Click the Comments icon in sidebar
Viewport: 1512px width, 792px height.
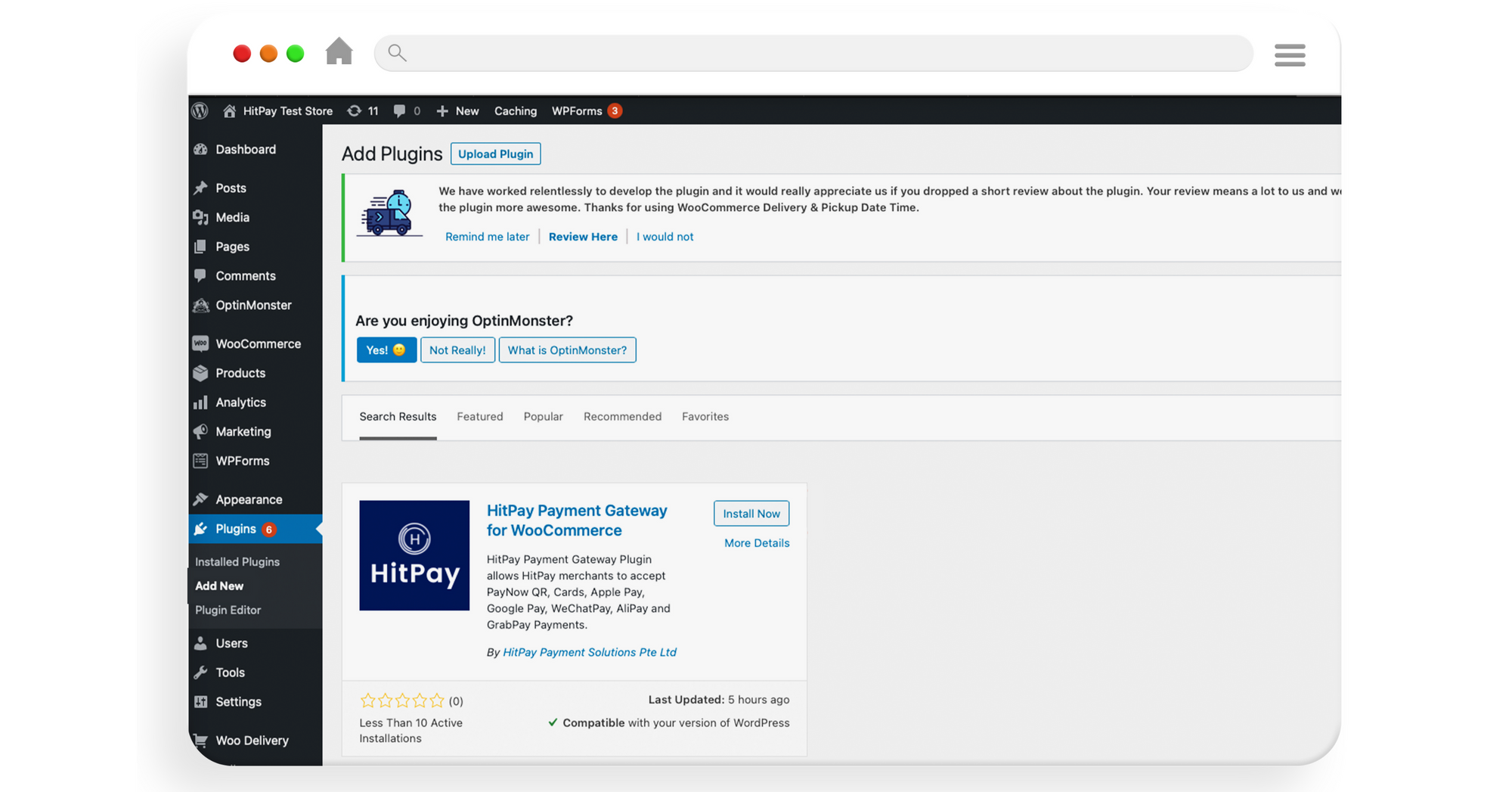point(200,275)
